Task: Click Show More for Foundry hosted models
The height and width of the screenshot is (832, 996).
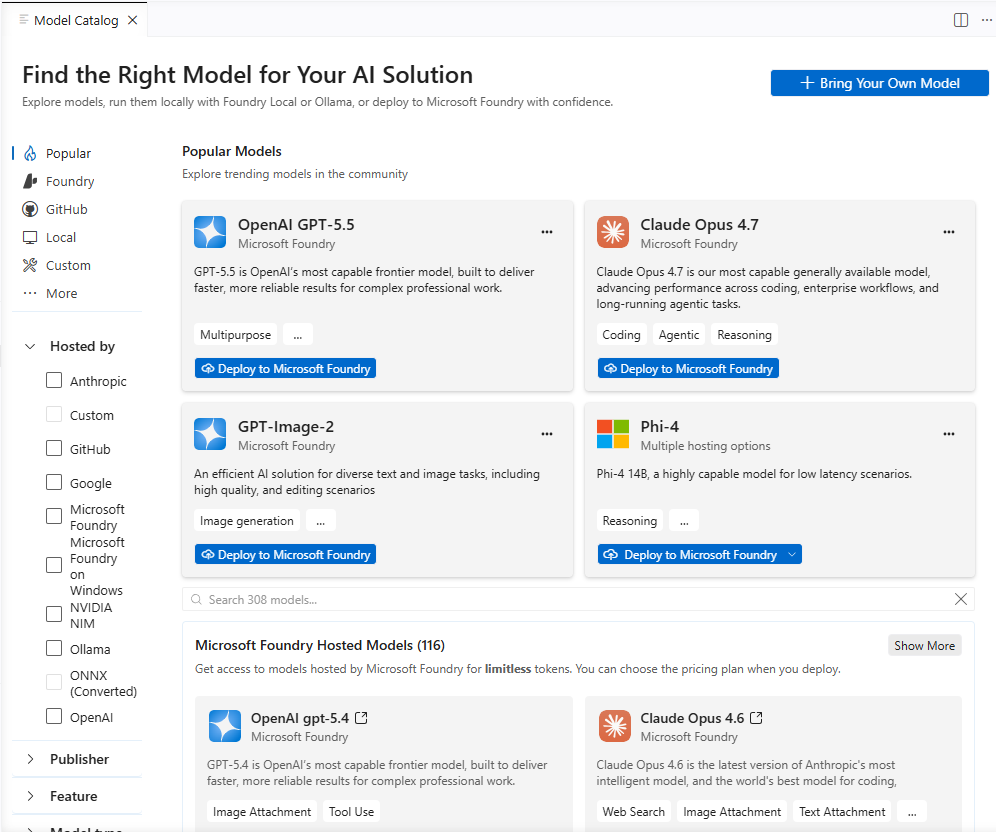Action: click(924, 645)
